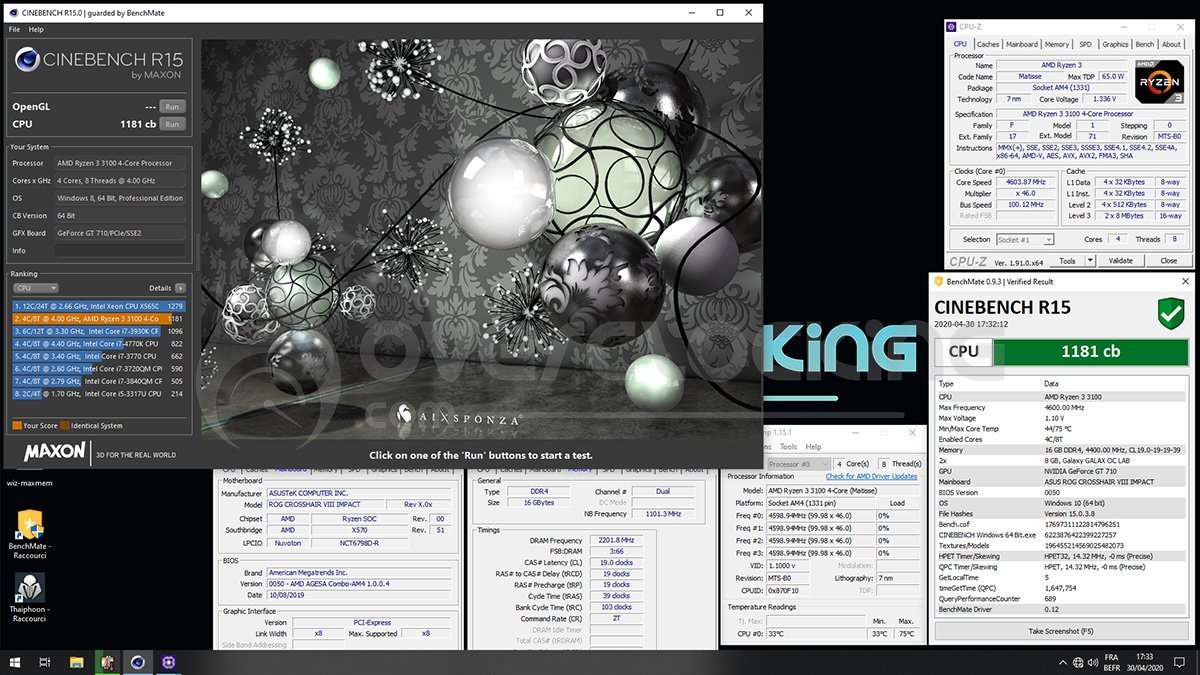Click Take Screenshot (F5) in BenchMate
1200x675 pixels.
1062,632
